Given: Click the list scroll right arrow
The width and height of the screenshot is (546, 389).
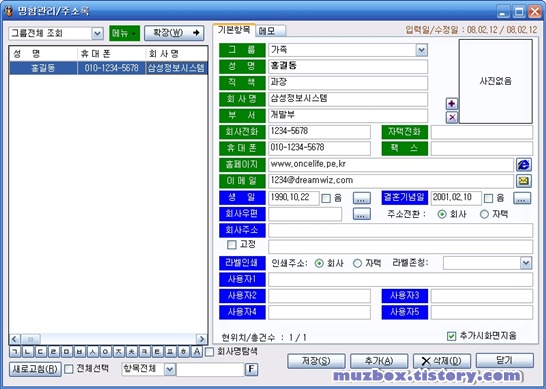Looking at the screenshot, I should 201,339.
